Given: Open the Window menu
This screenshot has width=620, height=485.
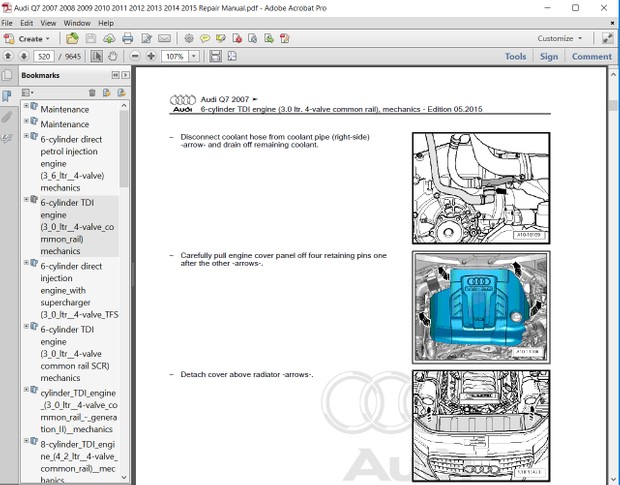Looking at the screenshot, I should [77, 23].
